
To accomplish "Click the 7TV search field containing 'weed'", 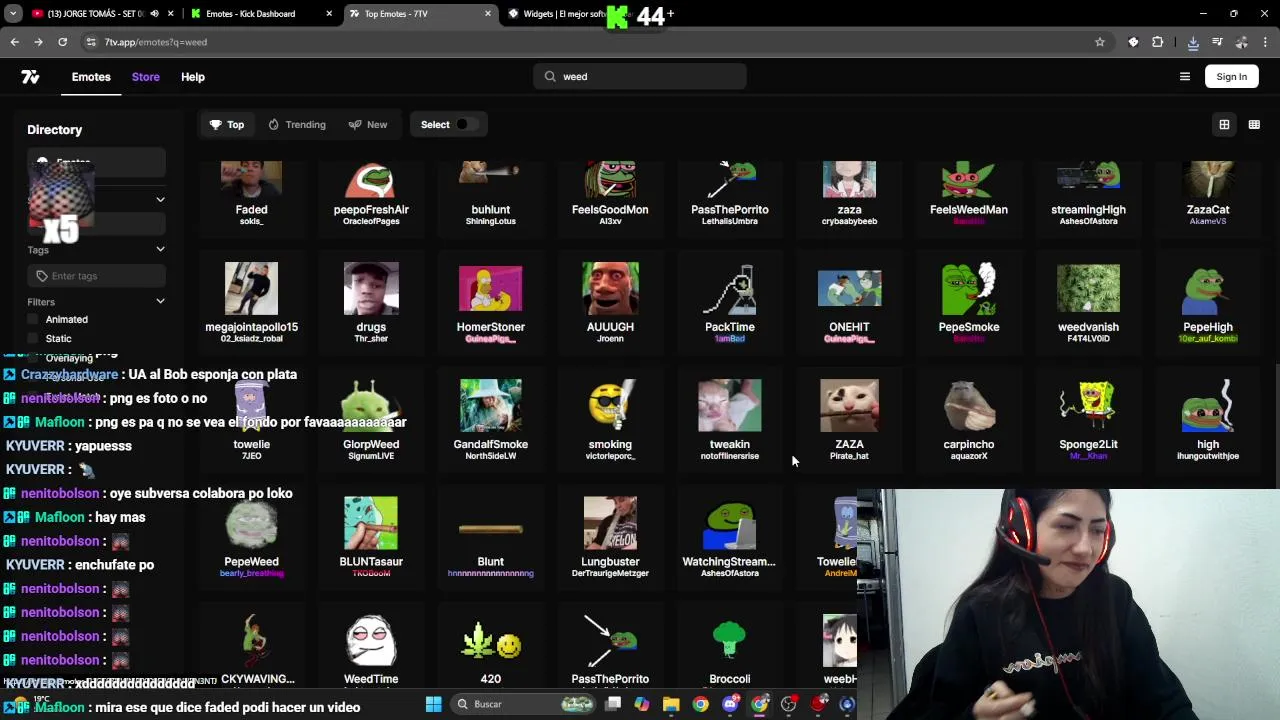I will (x=640, y=77).
